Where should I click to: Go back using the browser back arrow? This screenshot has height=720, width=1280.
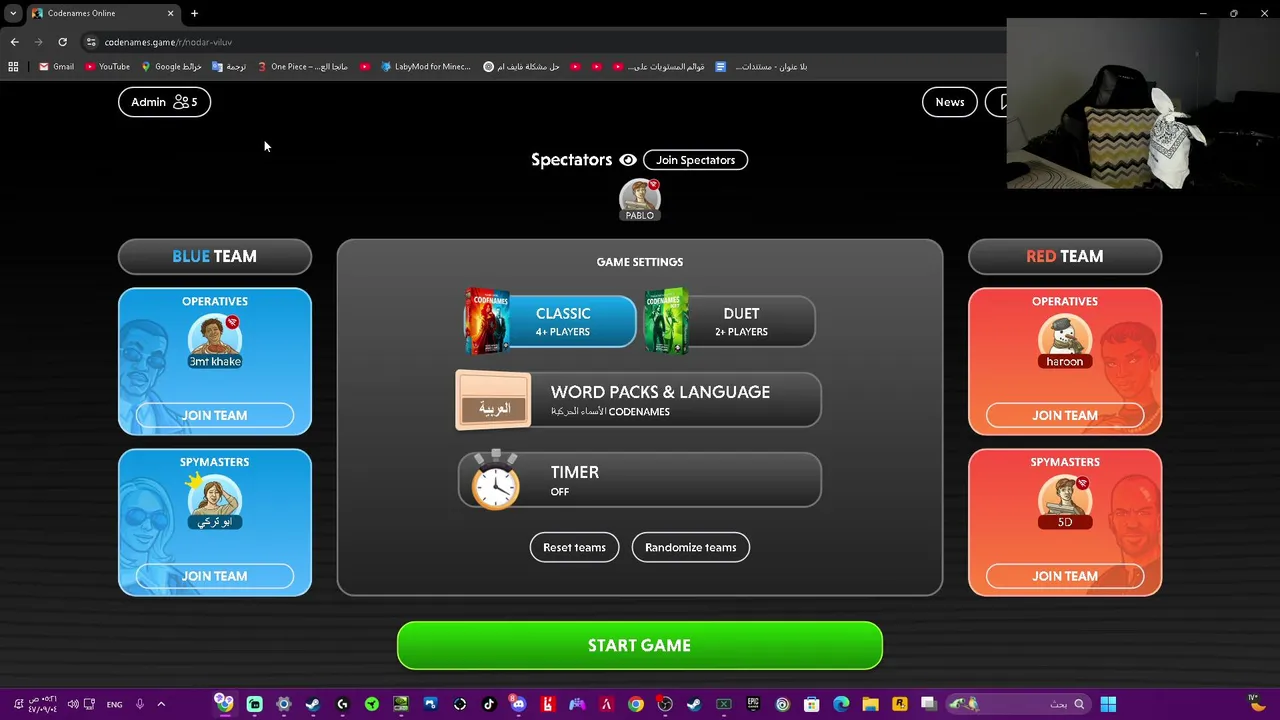click(14, 42)
